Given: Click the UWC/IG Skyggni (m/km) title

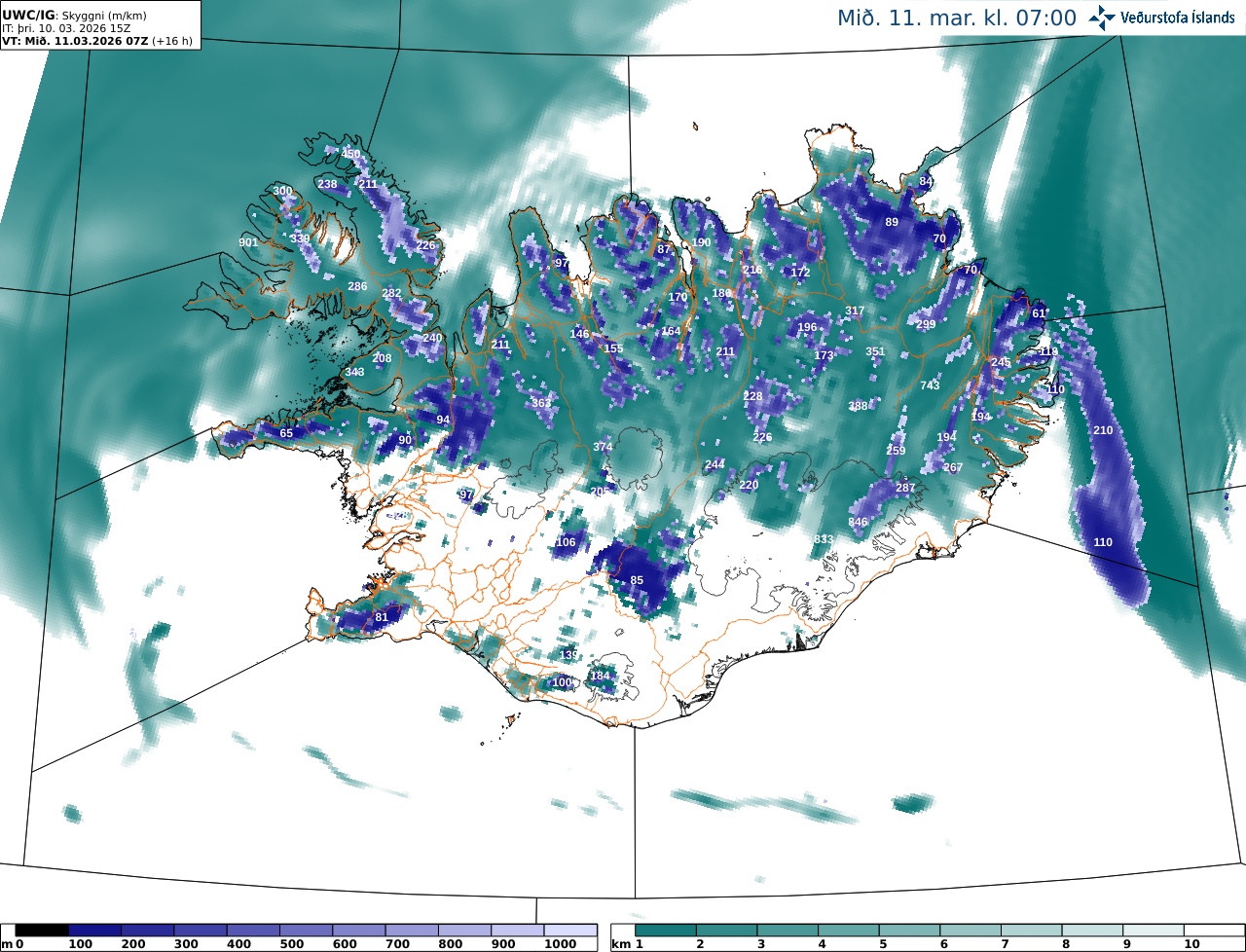Looking at the screenshot, I should click(75, 16).
